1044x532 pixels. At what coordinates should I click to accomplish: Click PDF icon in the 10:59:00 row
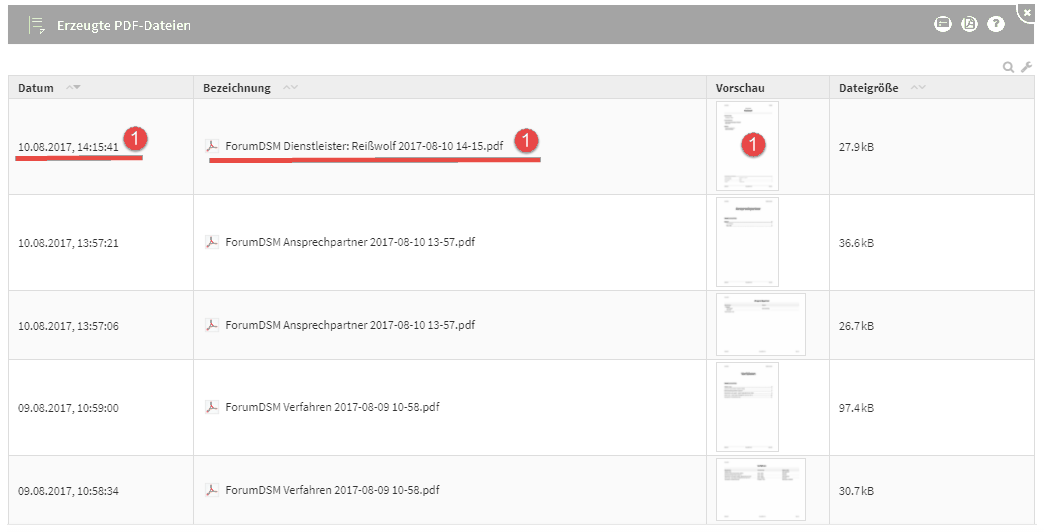click(x=212, y=407)
